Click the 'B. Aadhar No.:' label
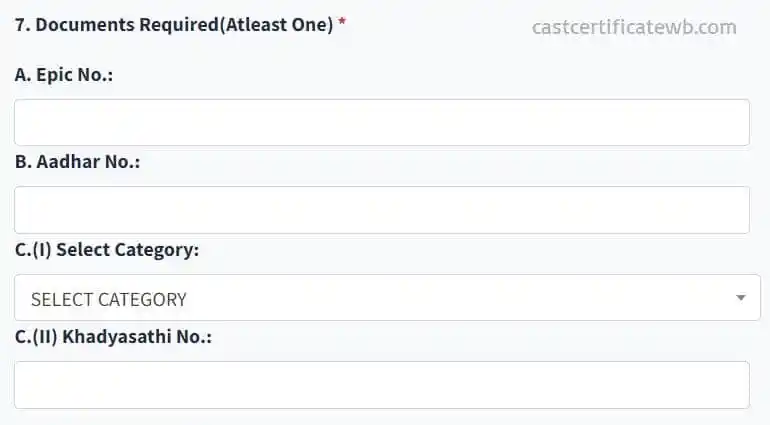This screenshot has width=770, height=425. [x=77, y=162]
